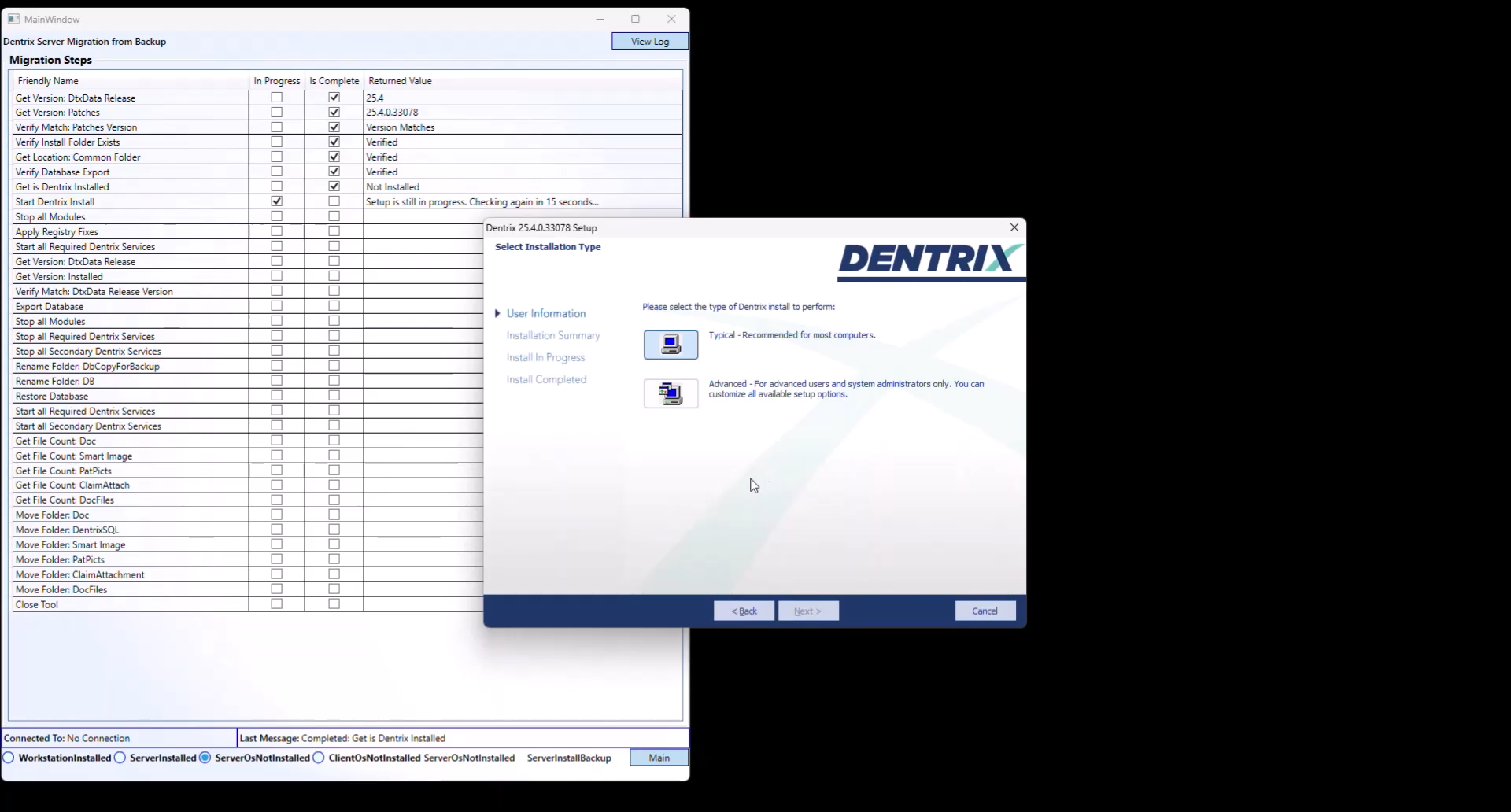The height and width of the screenshot is (812, 1511).
Task: Click the Main button in the status bar
Action: click(659, 758)
